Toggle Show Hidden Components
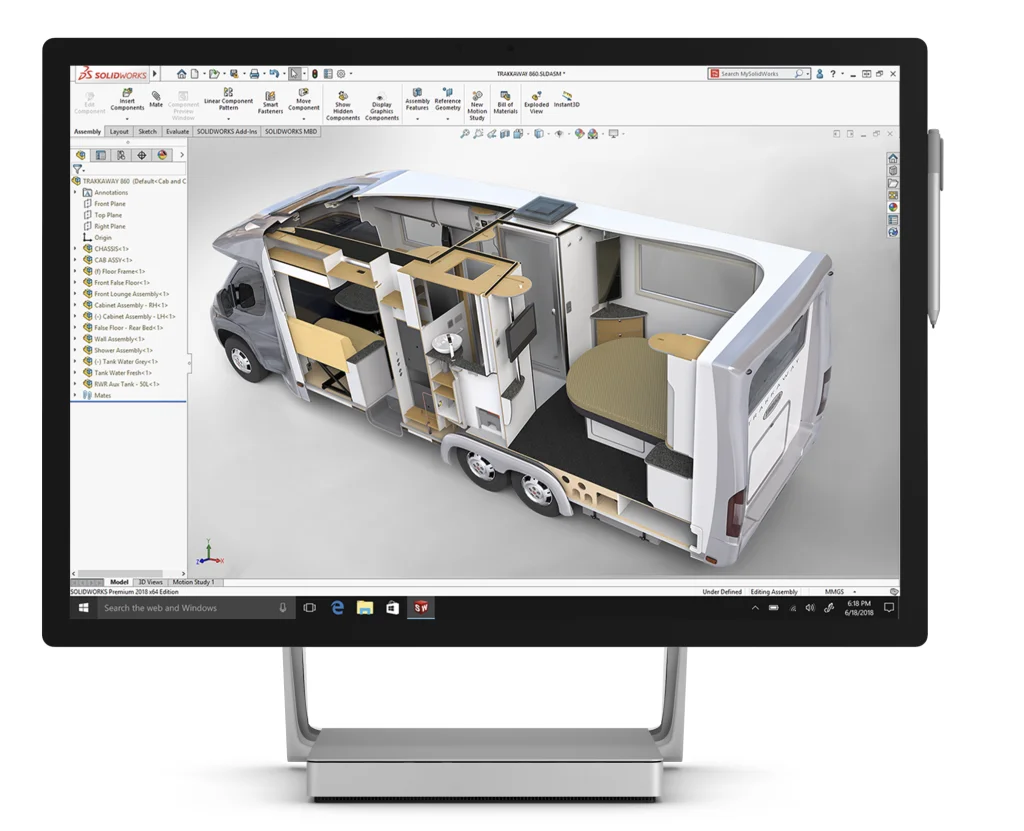Viewport: 1024px width, 831px height. 342,100
